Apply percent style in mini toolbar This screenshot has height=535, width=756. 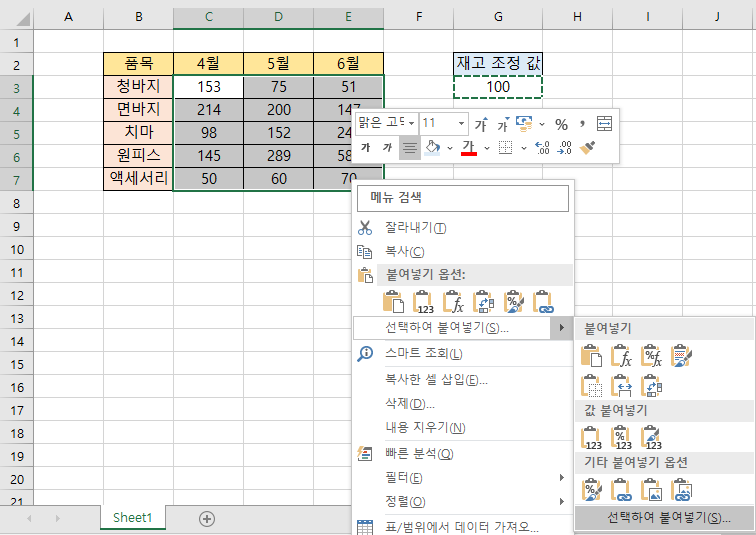tap(561, 124)
